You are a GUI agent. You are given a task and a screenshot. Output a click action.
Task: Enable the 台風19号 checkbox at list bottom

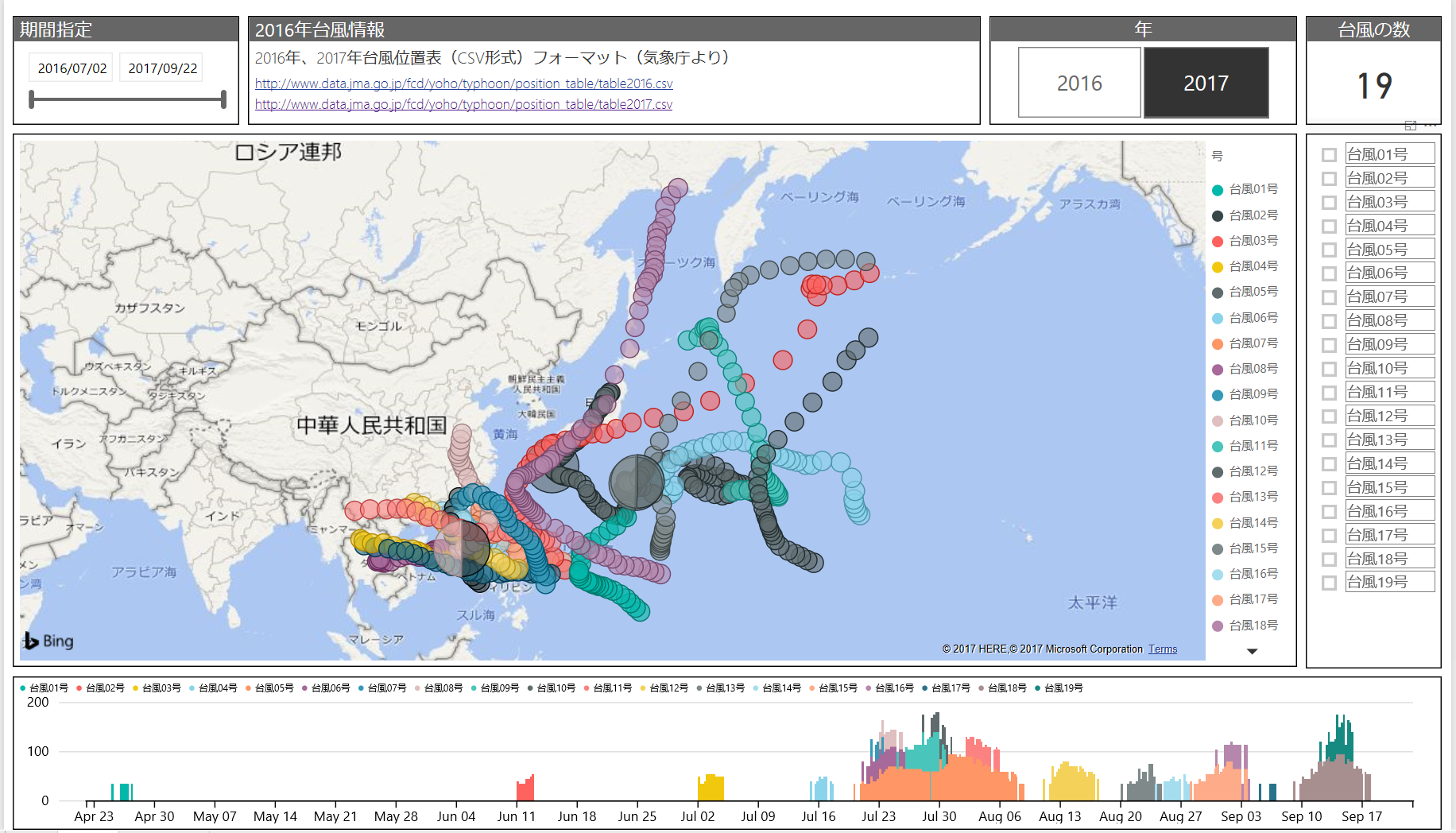1328,583
